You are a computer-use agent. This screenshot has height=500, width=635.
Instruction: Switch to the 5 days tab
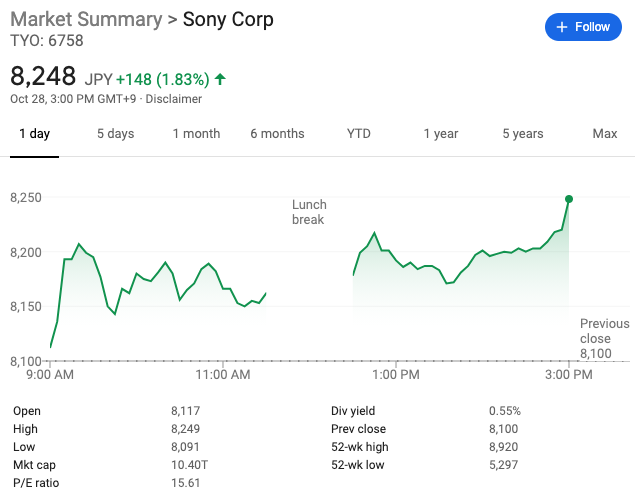coord(115,134)
